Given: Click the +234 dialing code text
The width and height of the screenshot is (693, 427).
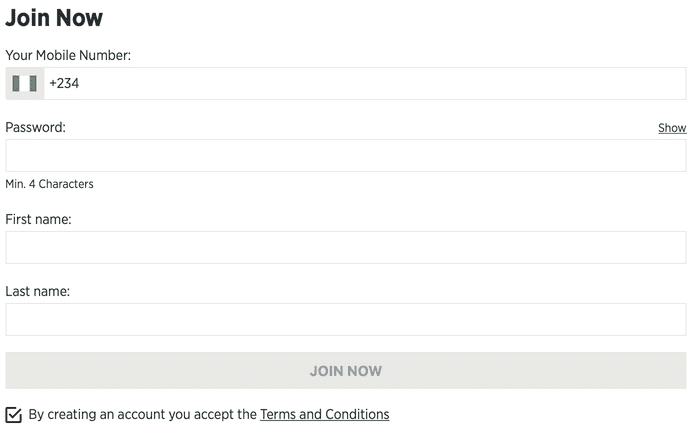Looking at the screenshot, I should click(64, 83).
